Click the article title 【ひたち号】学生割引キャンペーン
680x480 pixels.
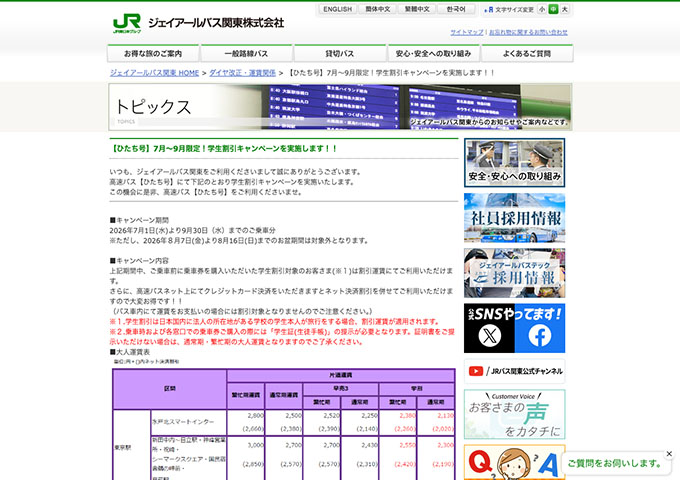tap(224, 148)
